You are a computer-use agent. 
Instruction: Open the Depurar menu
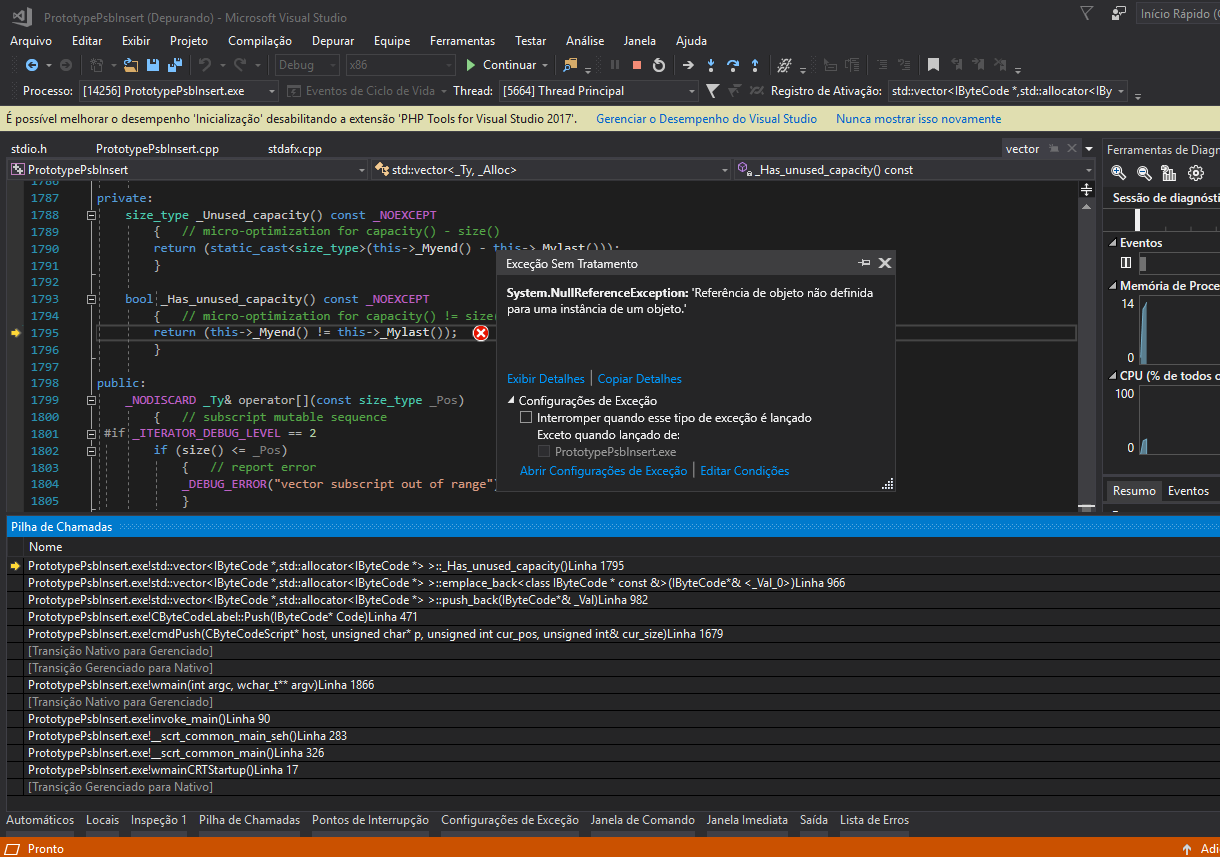click(332, 41)
